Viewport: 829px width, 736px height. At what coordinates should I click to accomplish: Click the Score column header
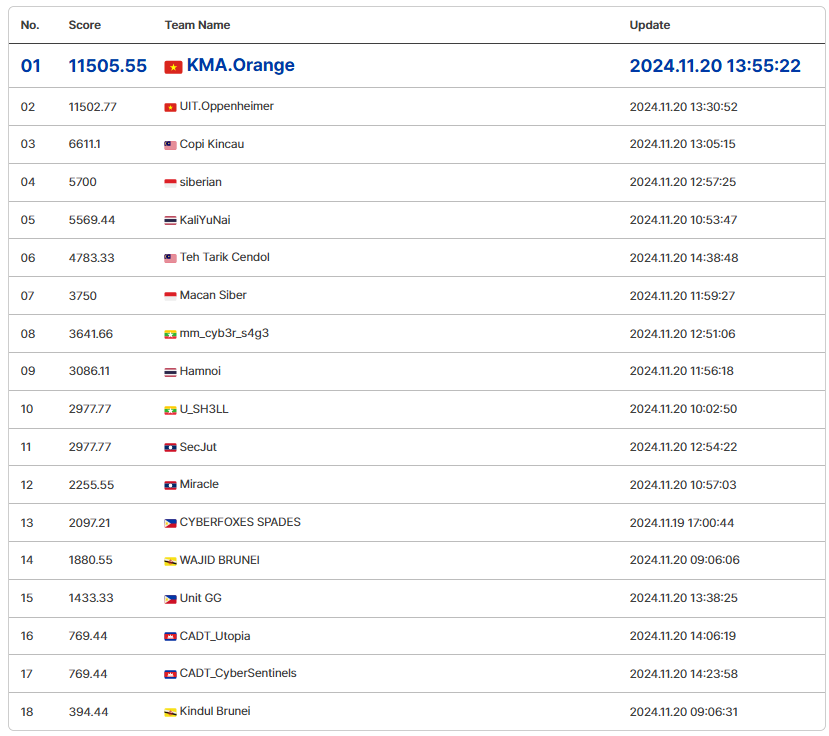pos(85,25)
